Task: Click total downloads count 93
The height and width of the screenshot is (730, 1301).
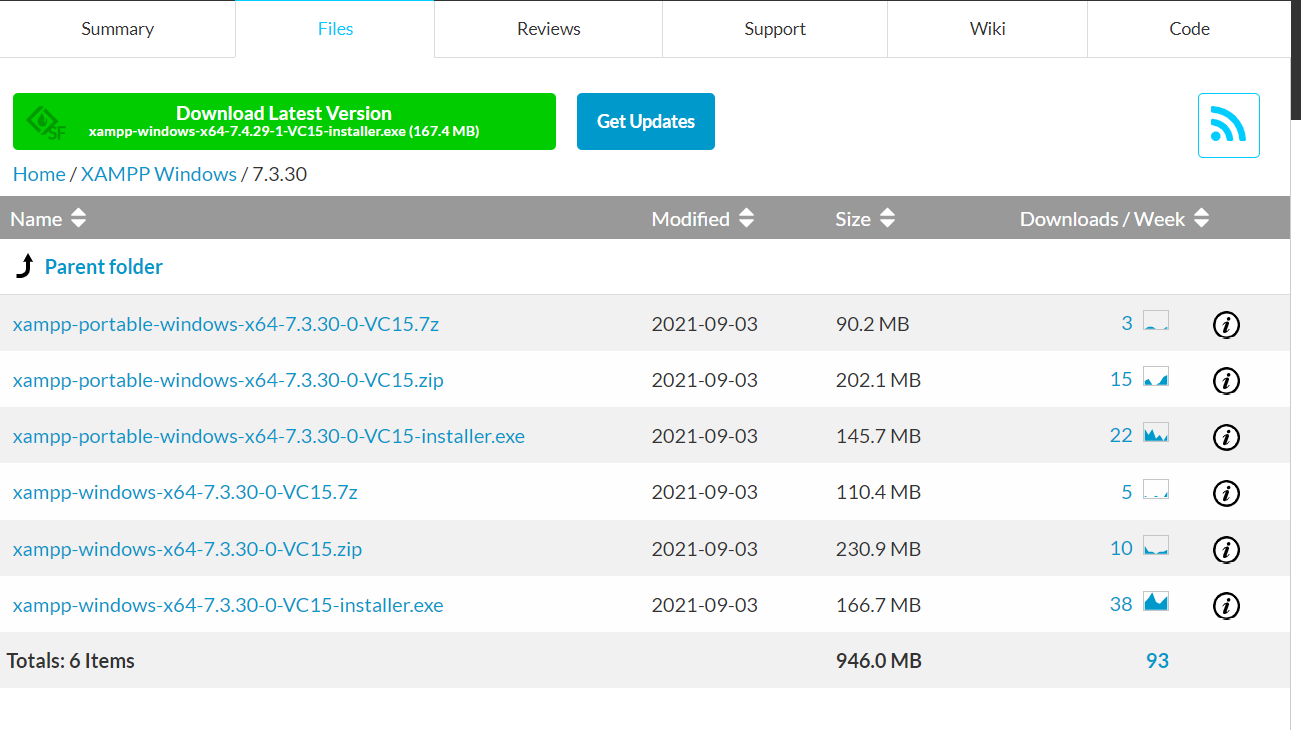Action: tap(1157, 660)
